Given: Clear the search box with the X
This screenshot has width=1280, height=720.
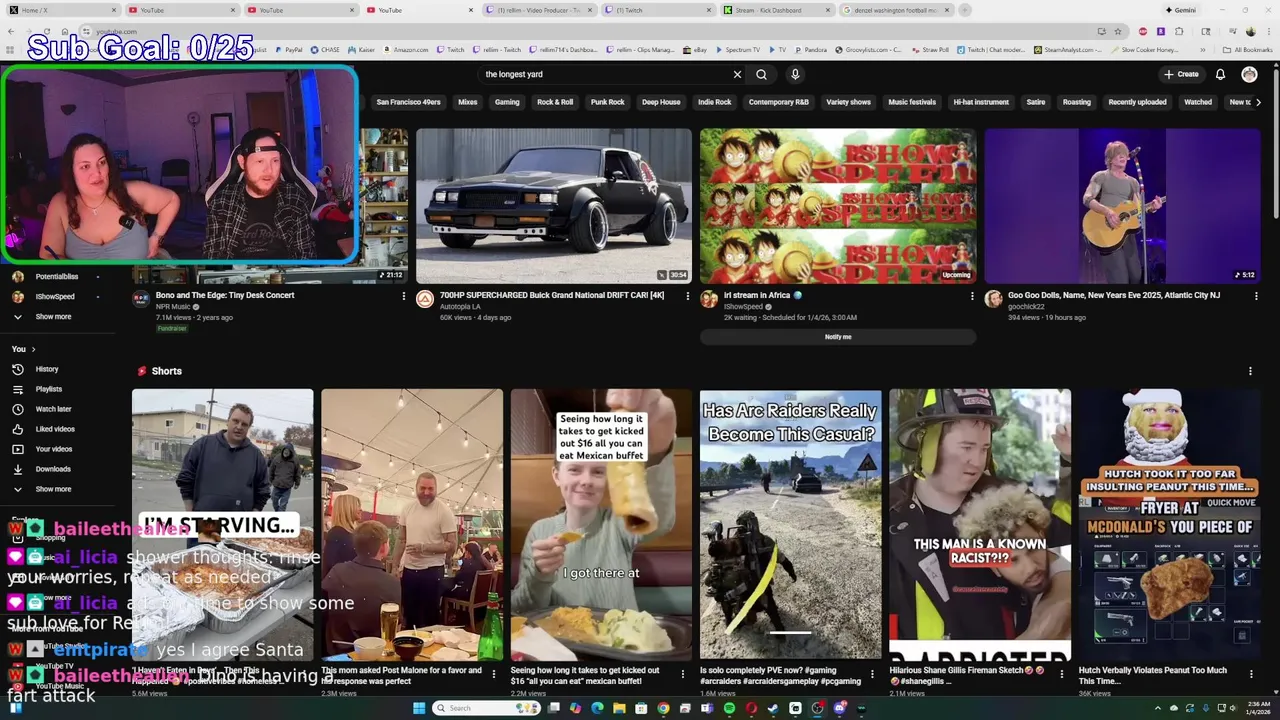Looking at the screenshot, I should click(x=737, y=74).
